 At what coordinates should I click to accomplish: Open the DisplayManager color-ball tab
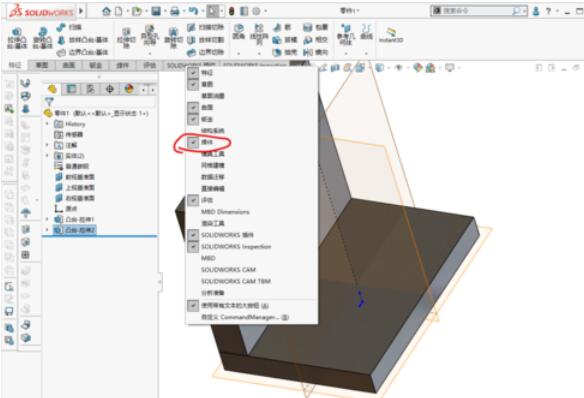[129, 89]
